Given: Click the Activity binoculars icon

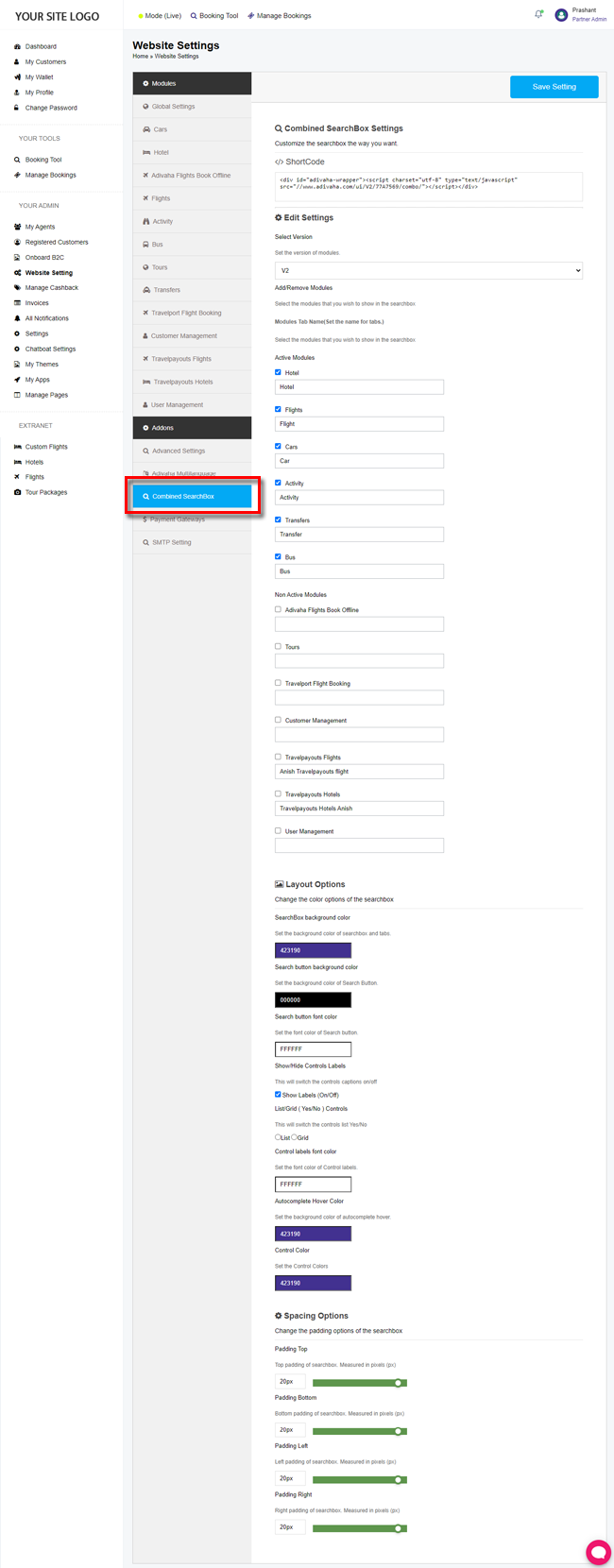Looking at the screenshot, I should (x=146, y=221).
